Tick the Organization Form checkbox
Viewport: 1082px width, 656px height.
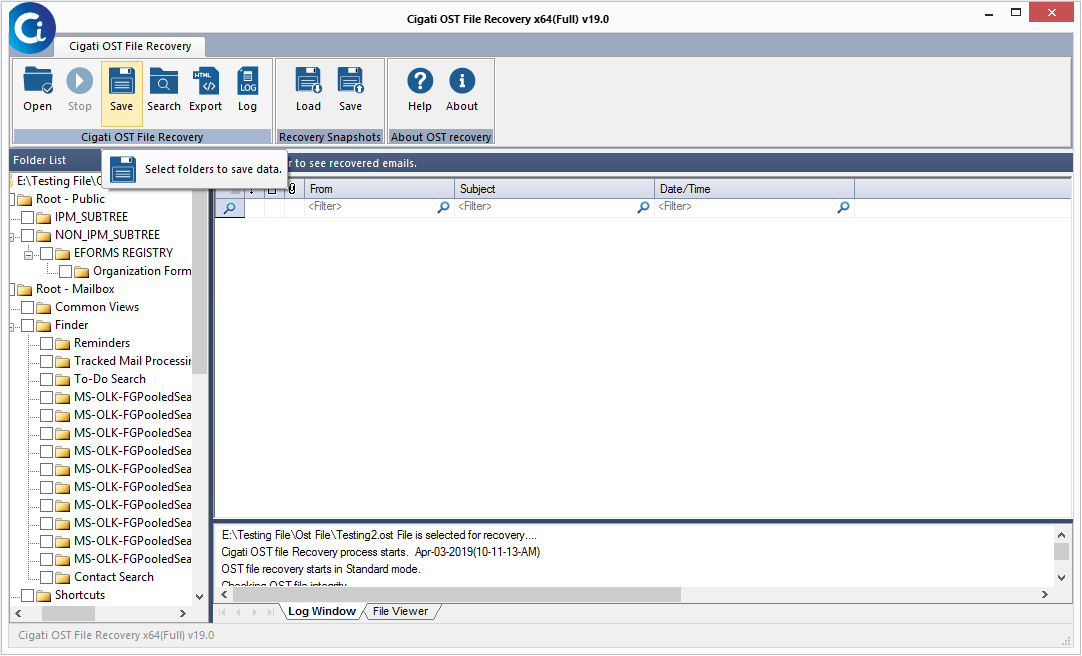pos(66,271)
